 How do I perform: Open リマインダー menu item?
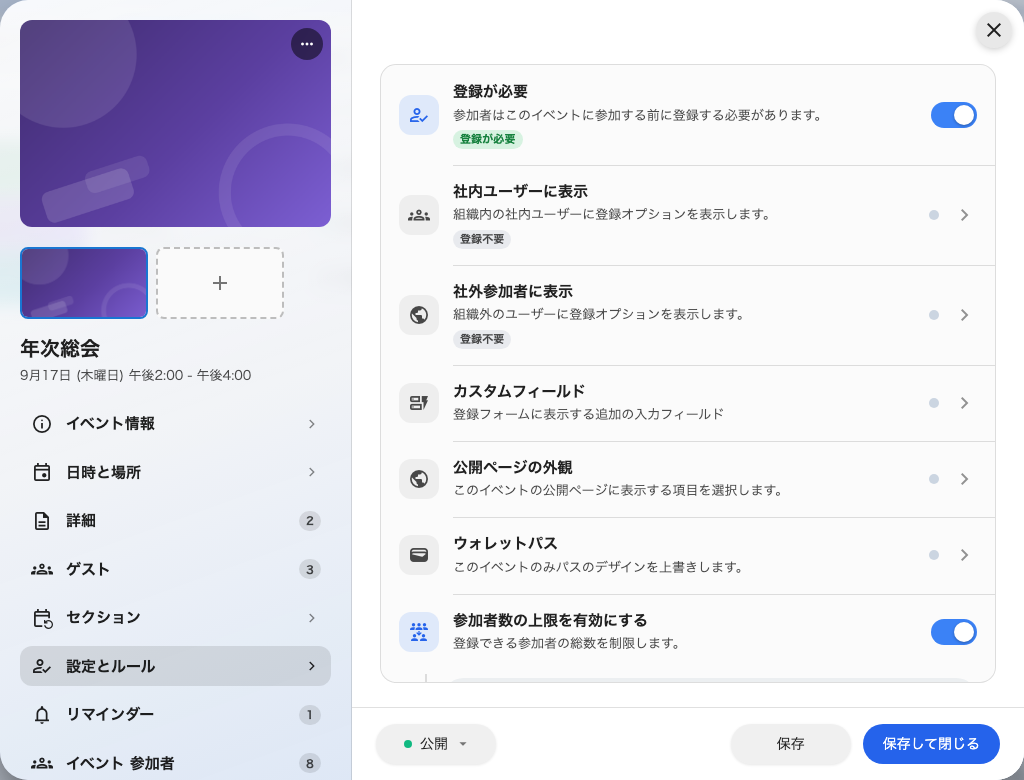pos(175,715)
